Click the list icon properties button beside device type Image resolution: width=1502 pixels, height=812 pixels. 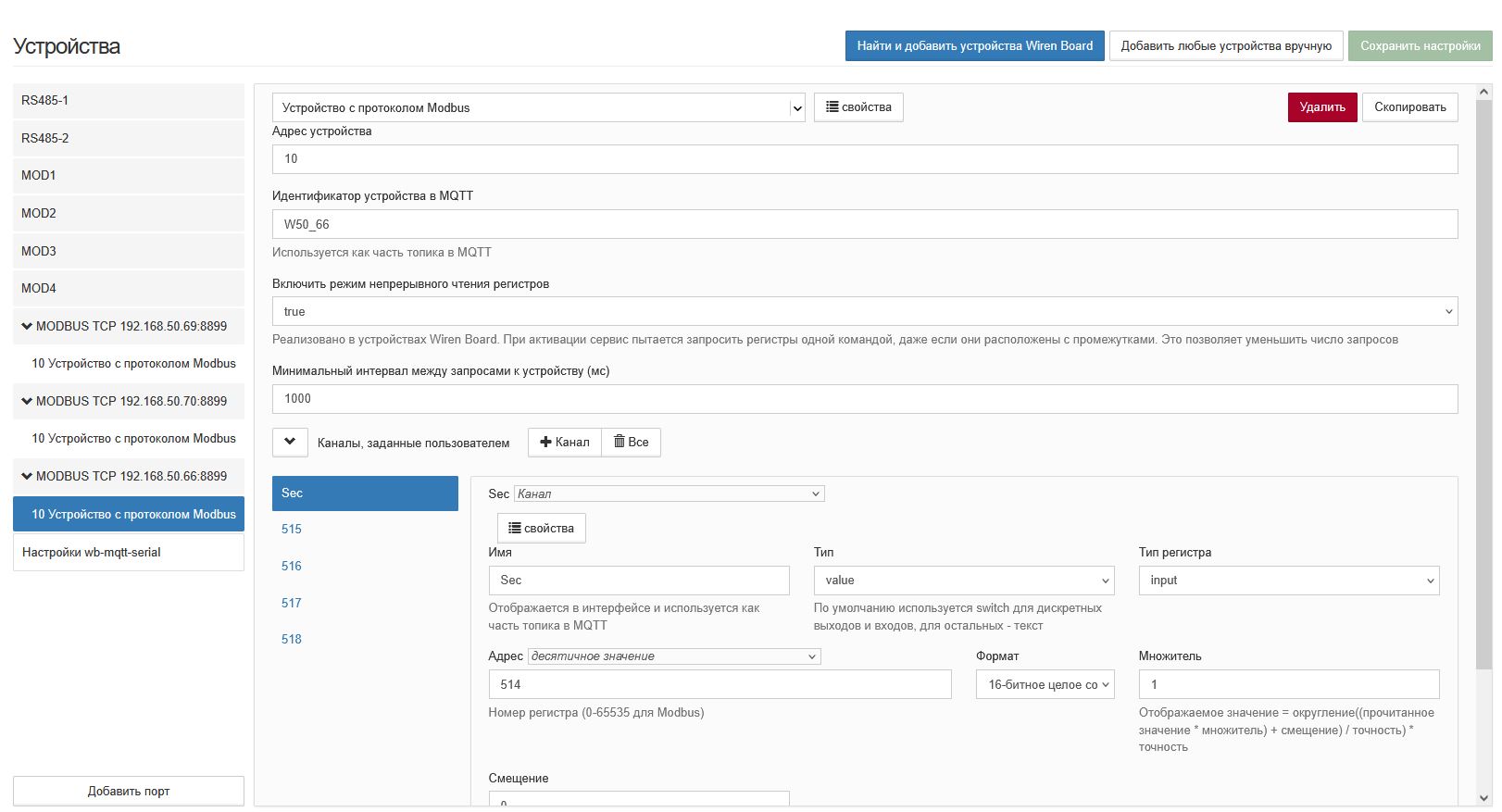858,107
